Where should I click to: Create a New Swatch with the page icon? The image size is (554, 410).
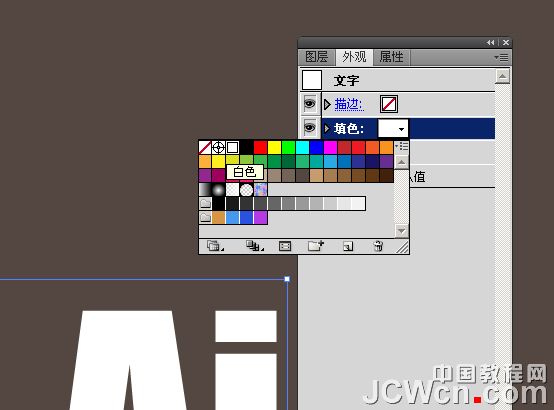(x=348, y=246)
